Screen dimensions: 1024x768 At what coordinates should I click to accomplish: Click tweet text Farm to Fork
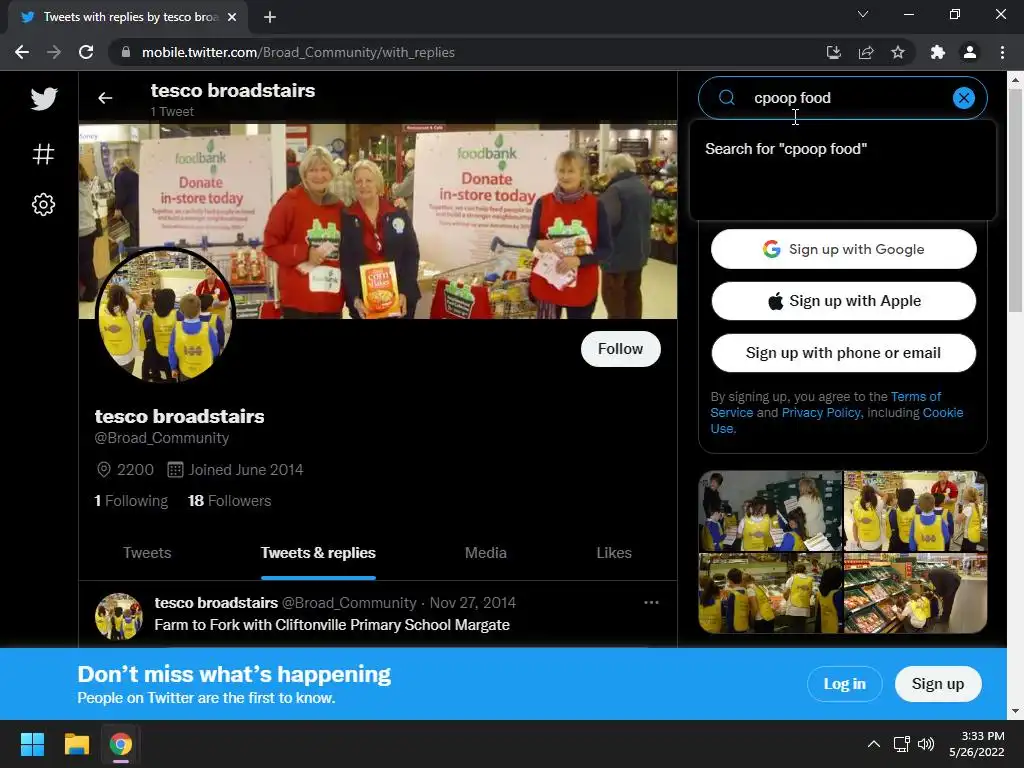(332, 625)
